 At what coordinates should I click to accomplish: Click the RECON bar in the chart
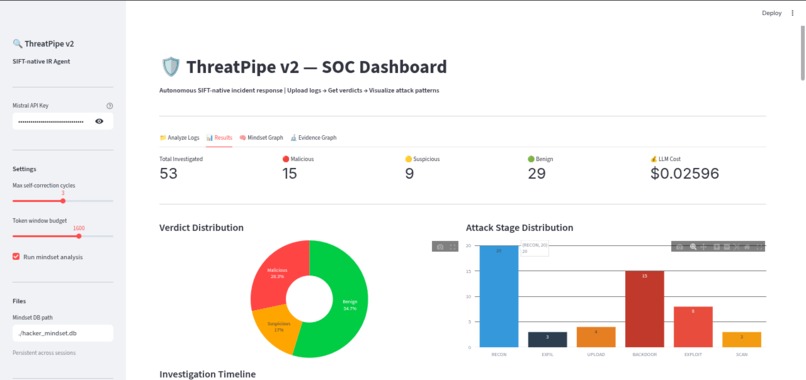pyautogui.click(x=499, y=296)
